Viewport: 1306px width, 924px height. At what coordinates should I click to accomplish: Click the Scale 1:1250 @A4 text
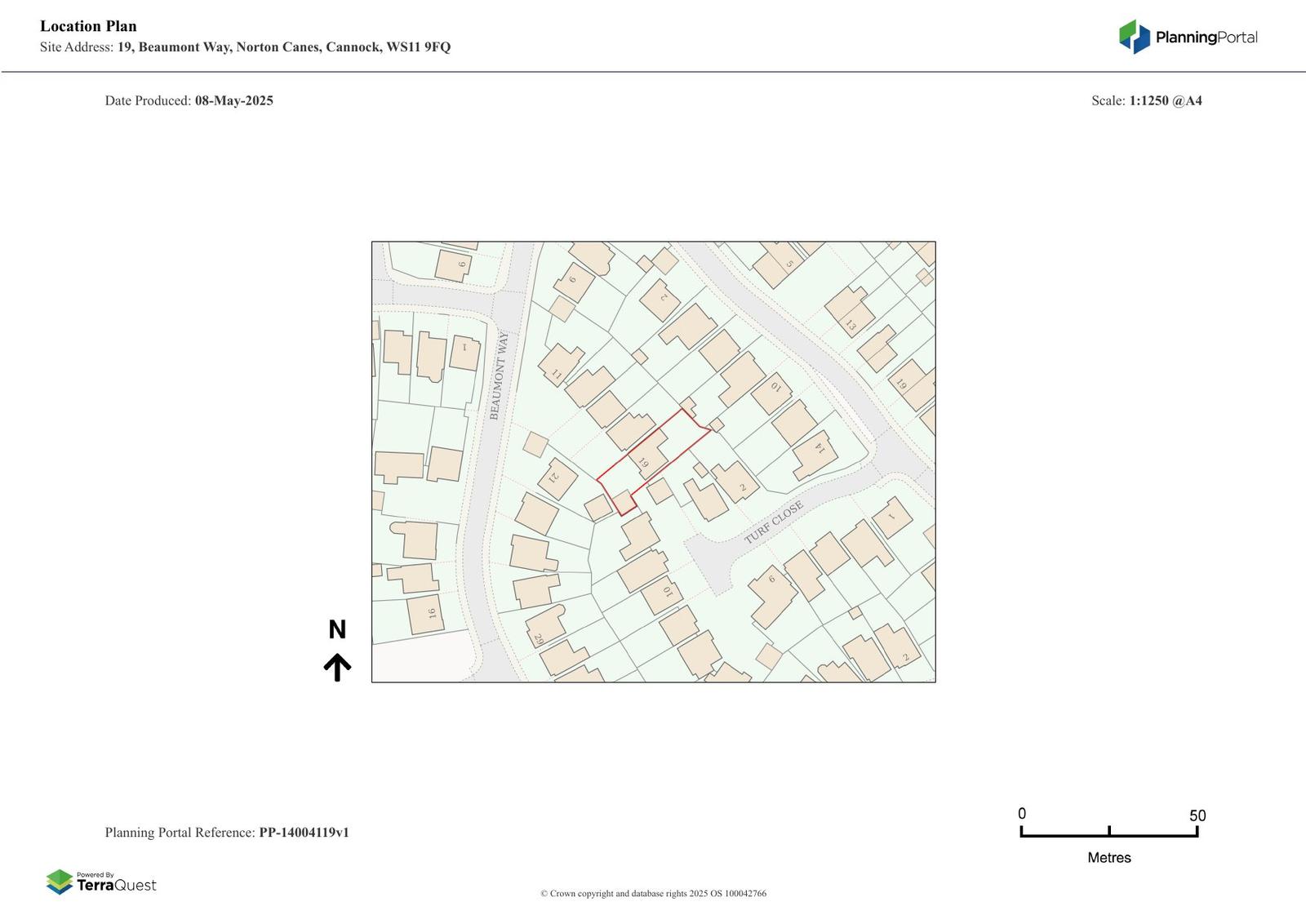(x=1146, y=101)
